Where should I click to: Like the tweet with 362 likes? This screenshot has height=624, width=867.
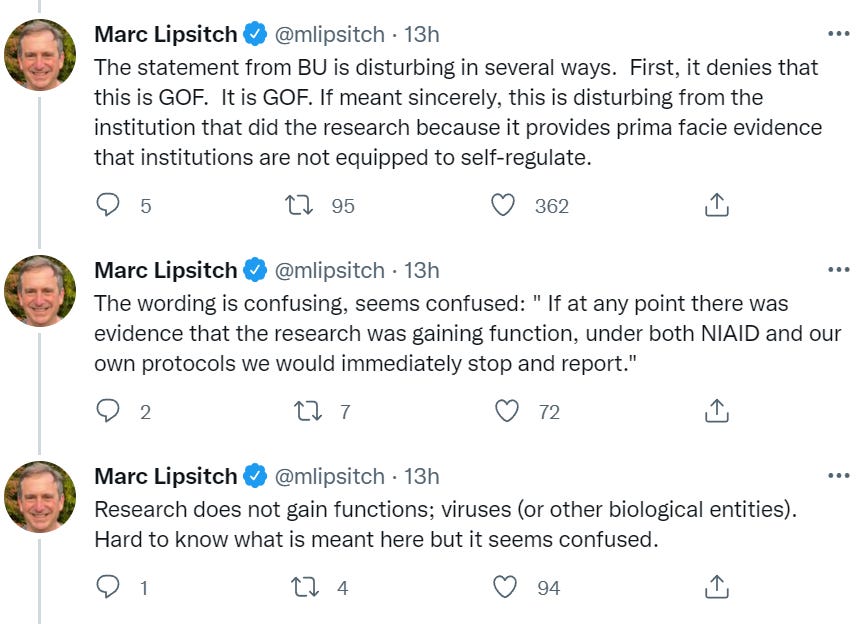pos(504,206)
